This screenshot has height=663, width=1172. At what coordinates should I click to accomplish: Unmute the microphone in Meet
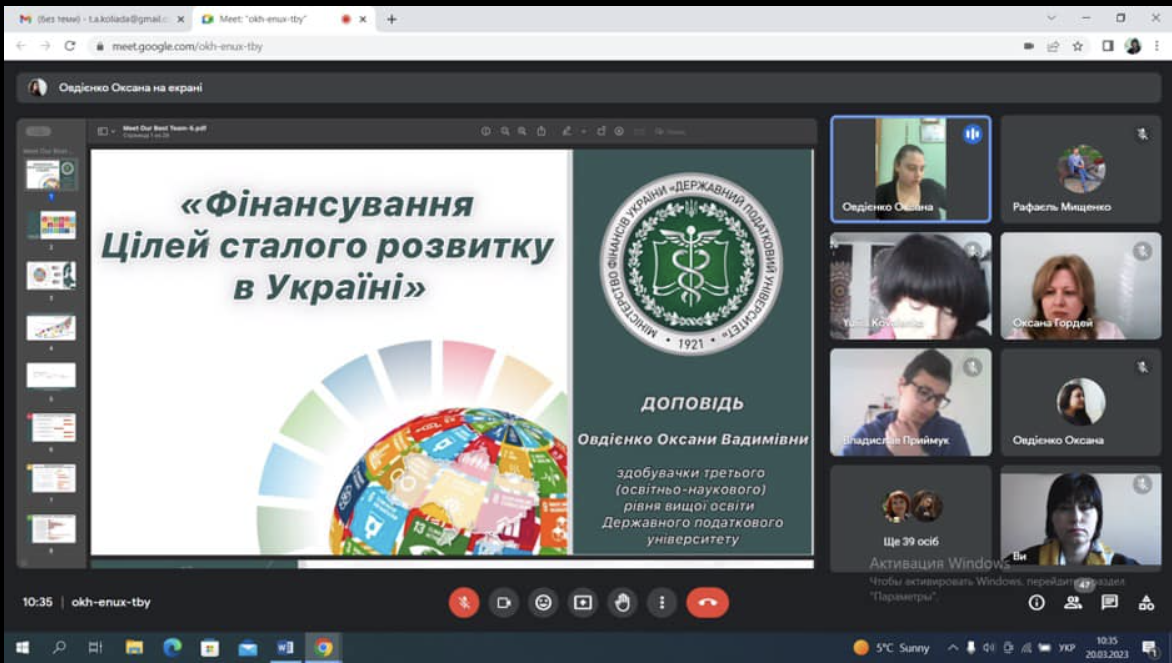pos(464,602)
